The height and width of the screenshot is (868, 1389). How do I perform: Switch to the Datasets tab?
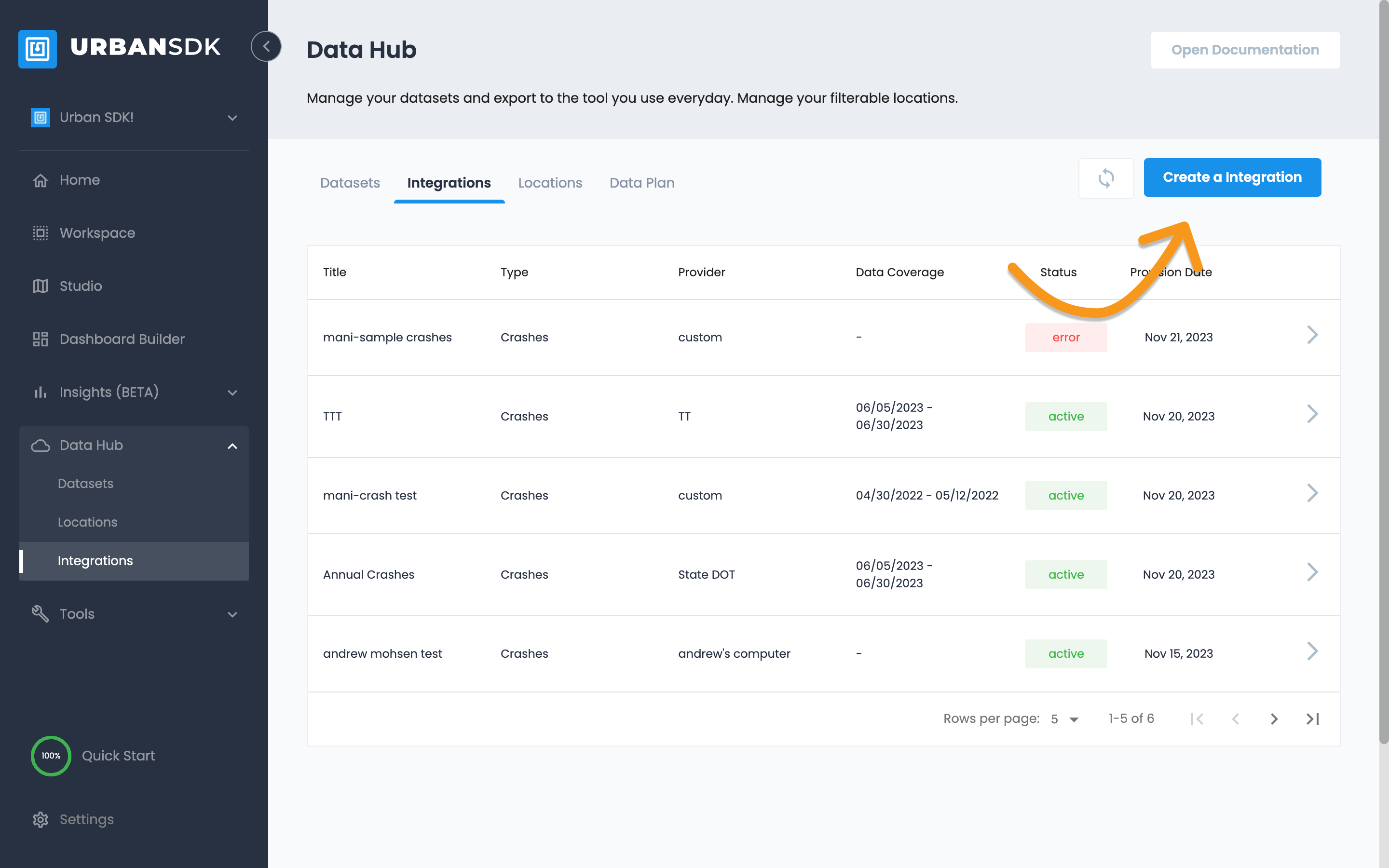[350, 183]
